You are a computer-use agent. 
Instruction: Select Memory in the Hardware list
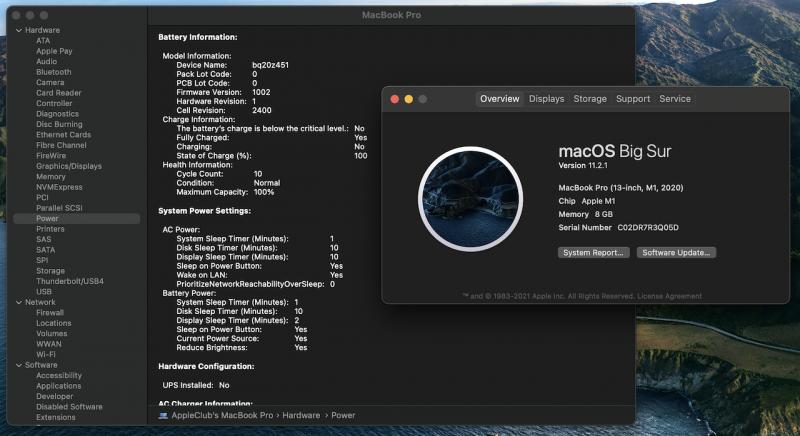[x=51, y=177]
